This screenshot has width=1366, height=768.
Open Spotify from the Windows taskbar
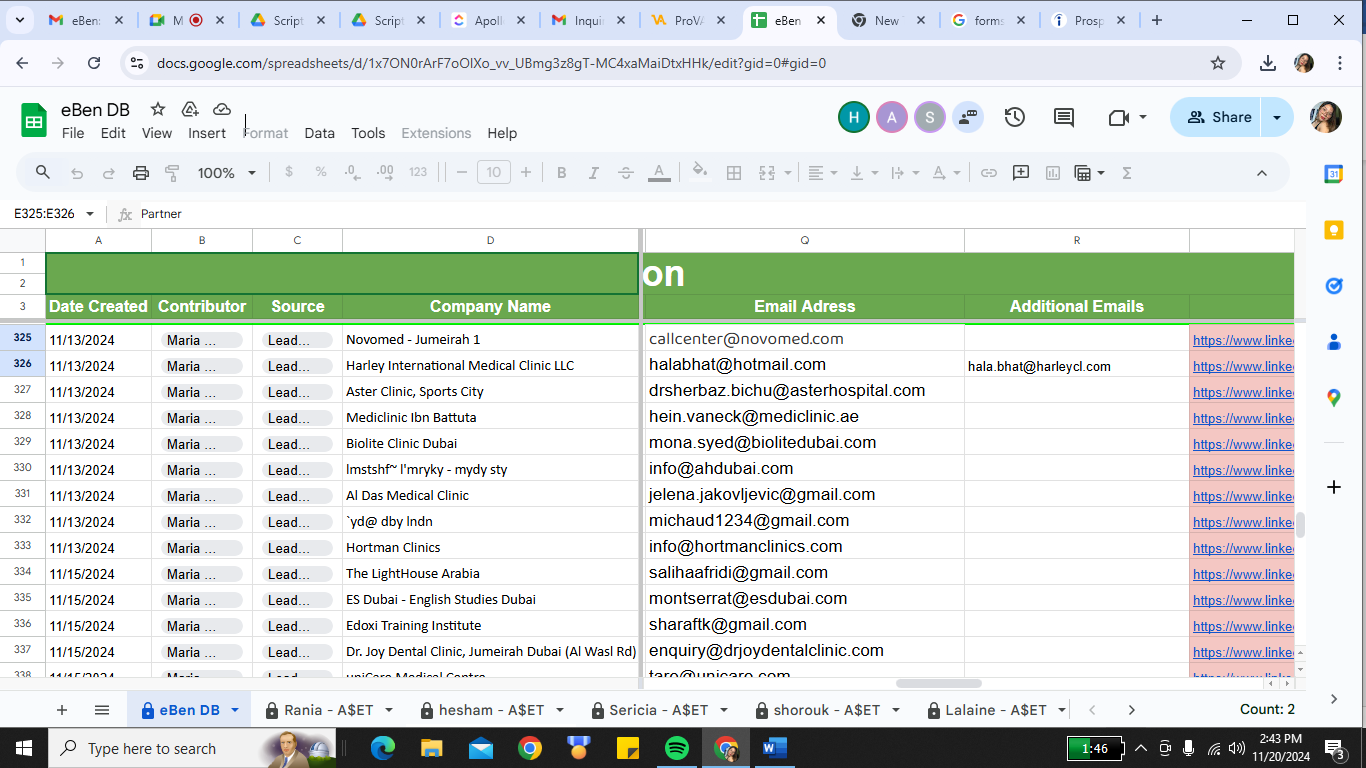coord(677,748)
